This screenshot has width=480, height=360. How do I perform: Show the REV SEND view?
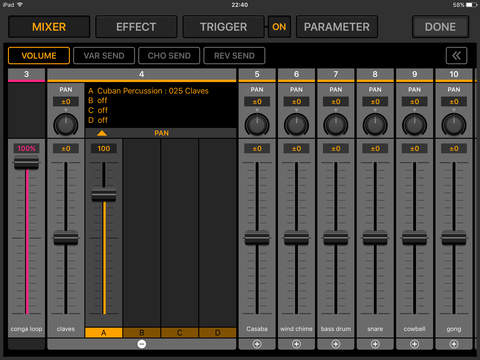pyautogui.click(x=234, y=56)
